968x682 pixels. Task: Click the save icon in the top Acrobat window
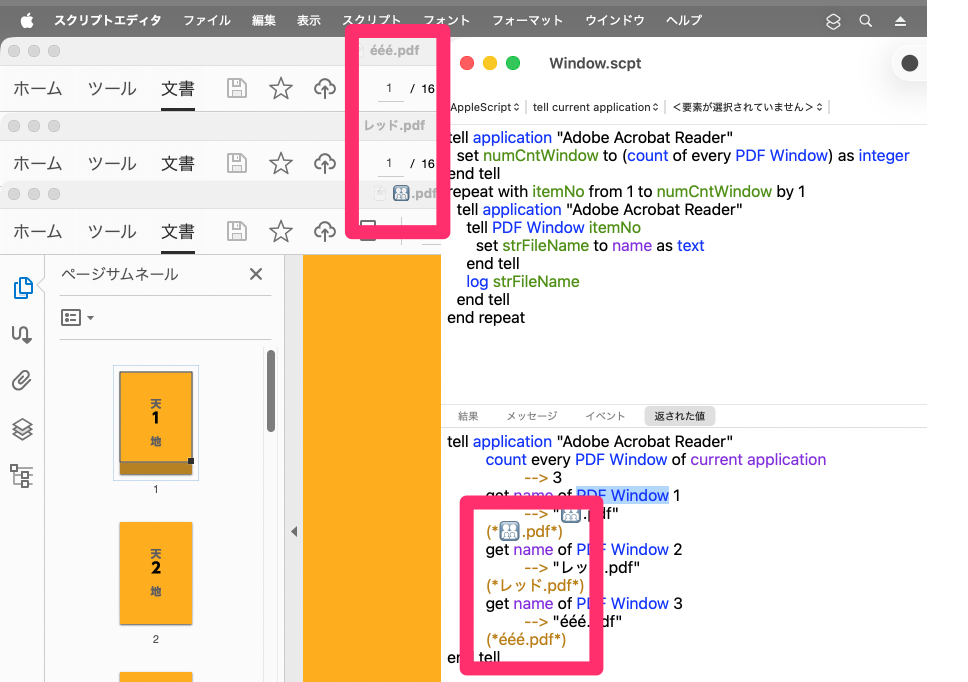click(237, 89)
